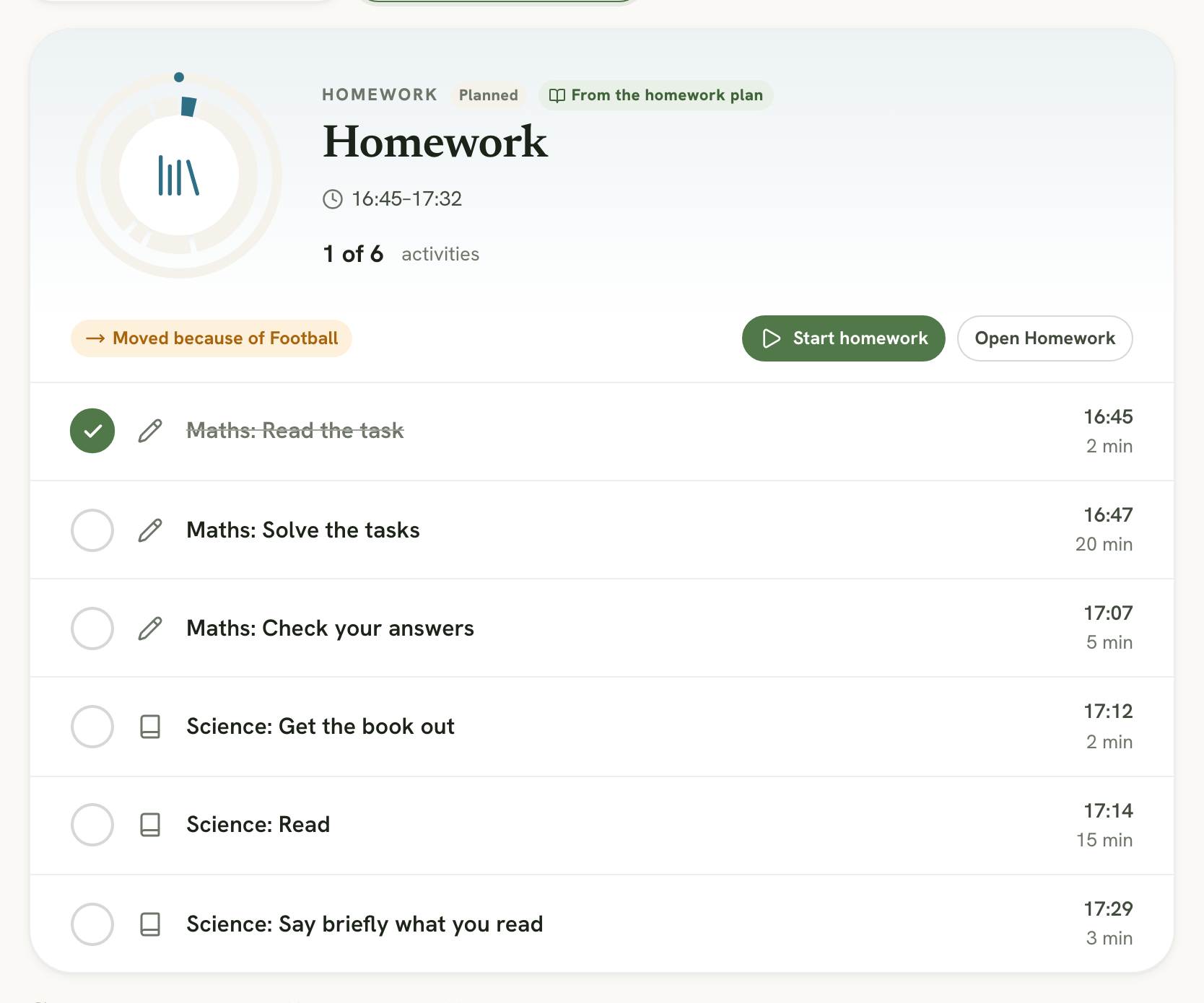Screen dimensions: 1204x1003
Task: Click the From the homework plan badge
Action: [x=655, y=95]
